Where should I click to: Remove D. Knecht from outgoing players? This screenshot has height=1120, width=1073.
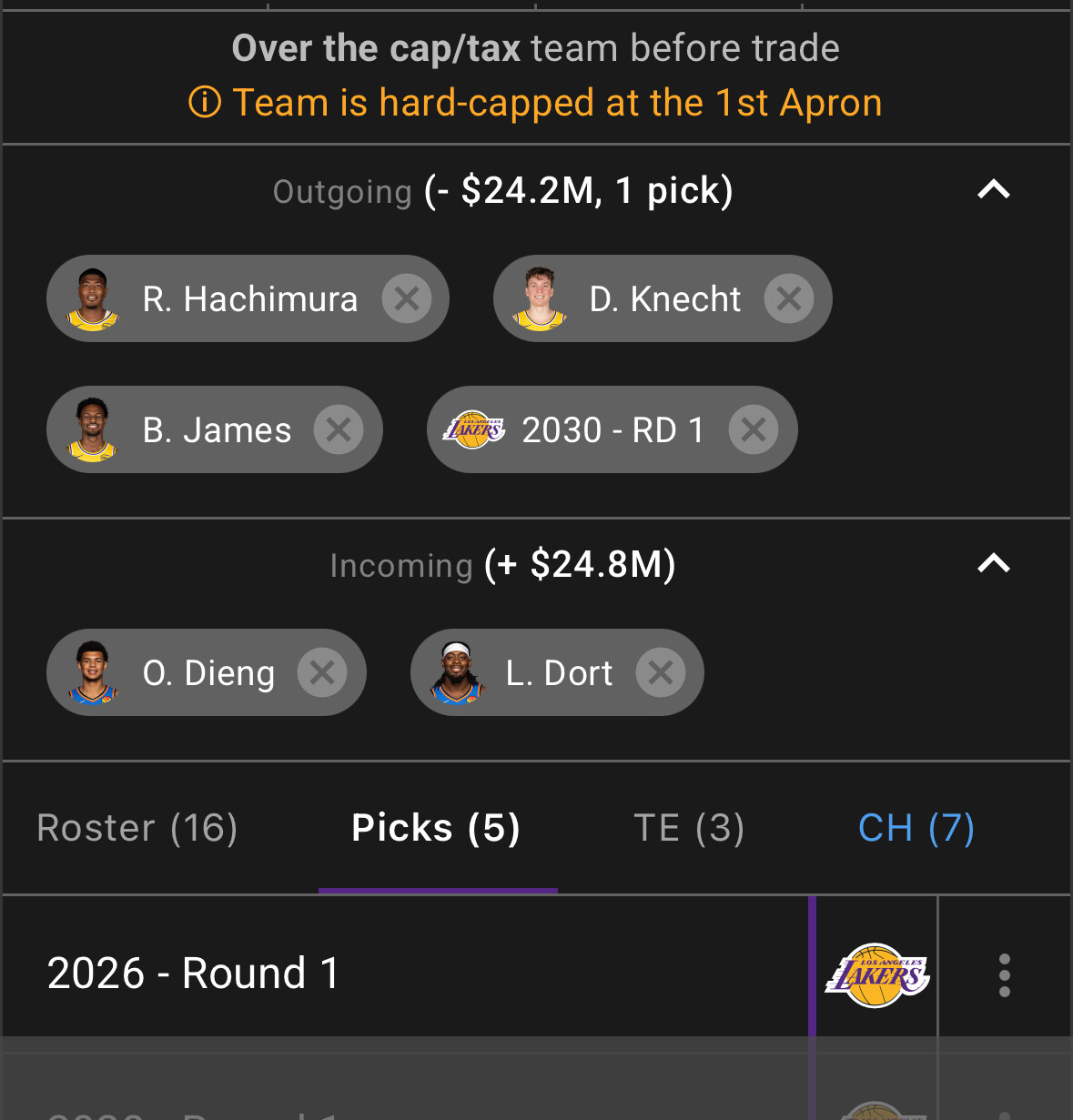coord(788,298)
